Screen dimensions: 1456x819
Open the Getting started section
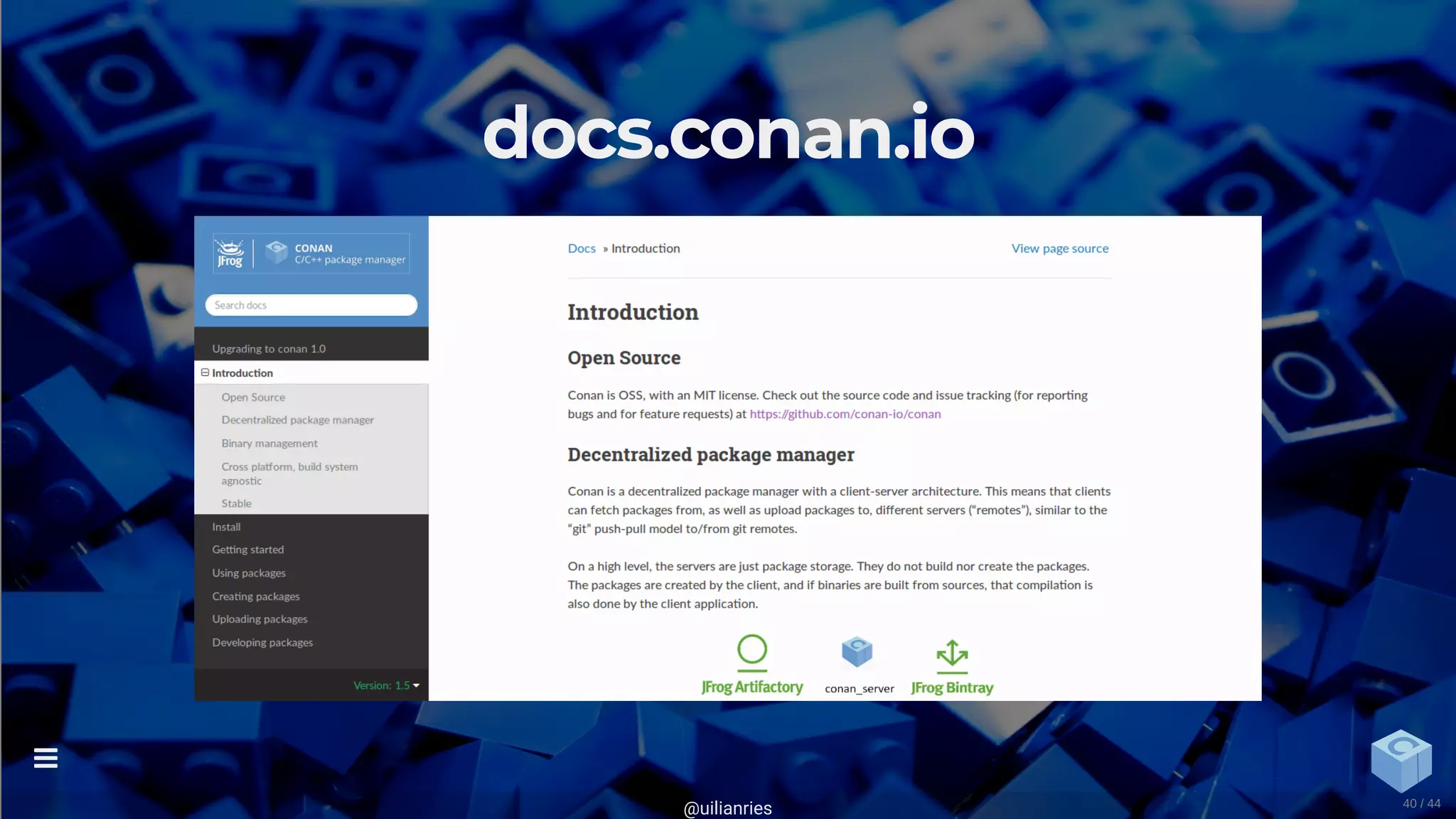[248, 550]
